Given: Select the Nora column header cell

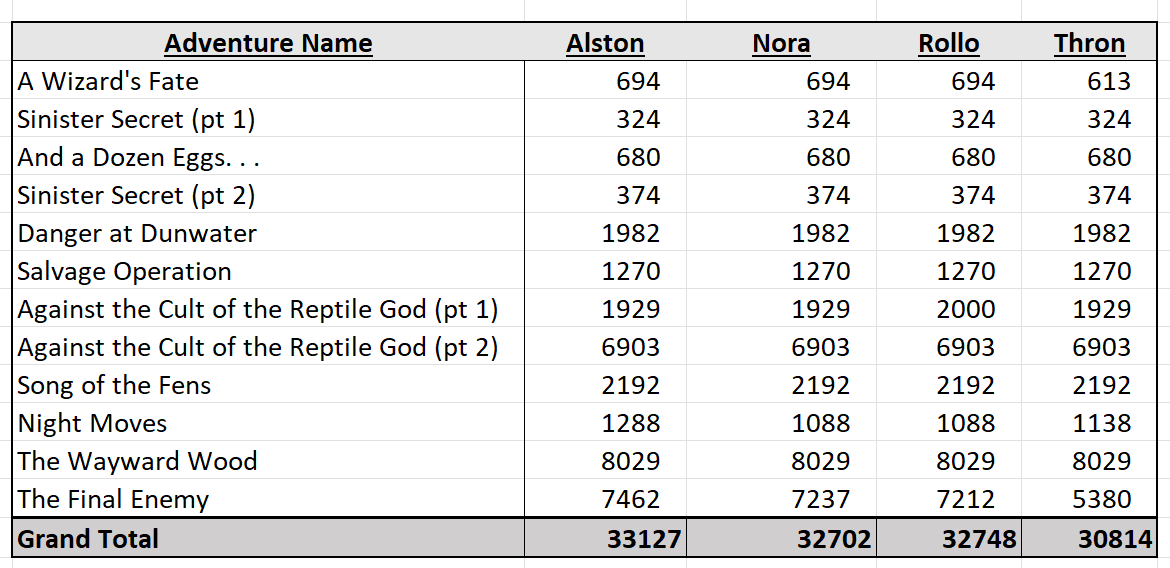Looking at the screenshot, I should [780, 43].
